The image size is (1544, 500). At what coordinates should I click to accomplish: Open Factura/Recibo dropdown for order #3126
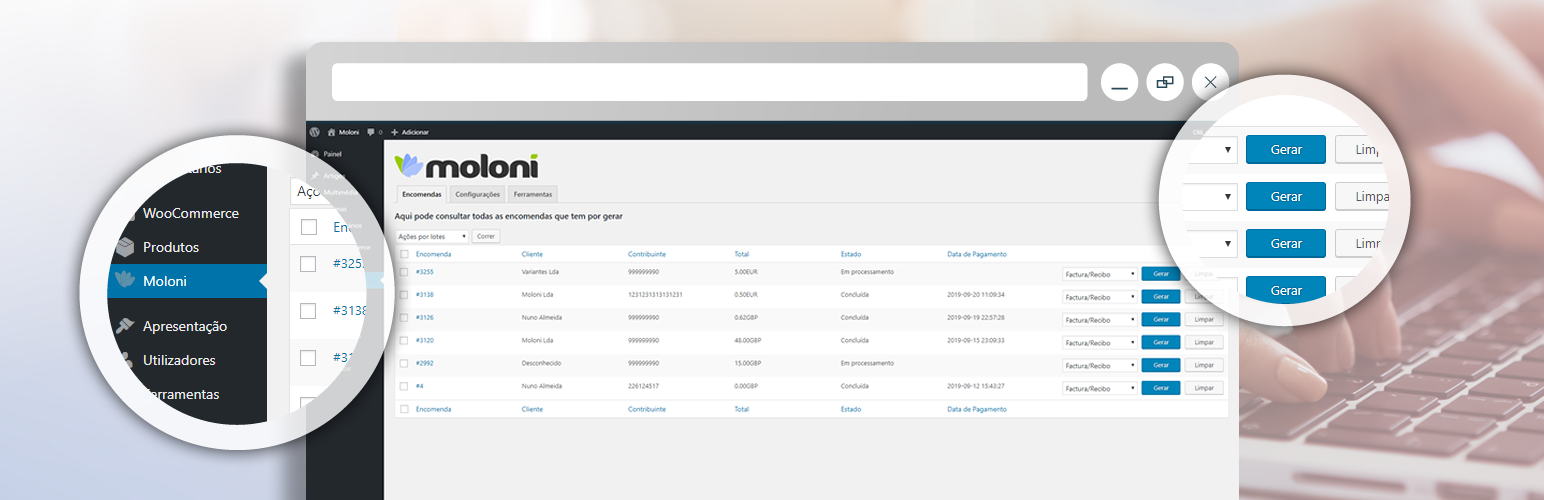1100,320
